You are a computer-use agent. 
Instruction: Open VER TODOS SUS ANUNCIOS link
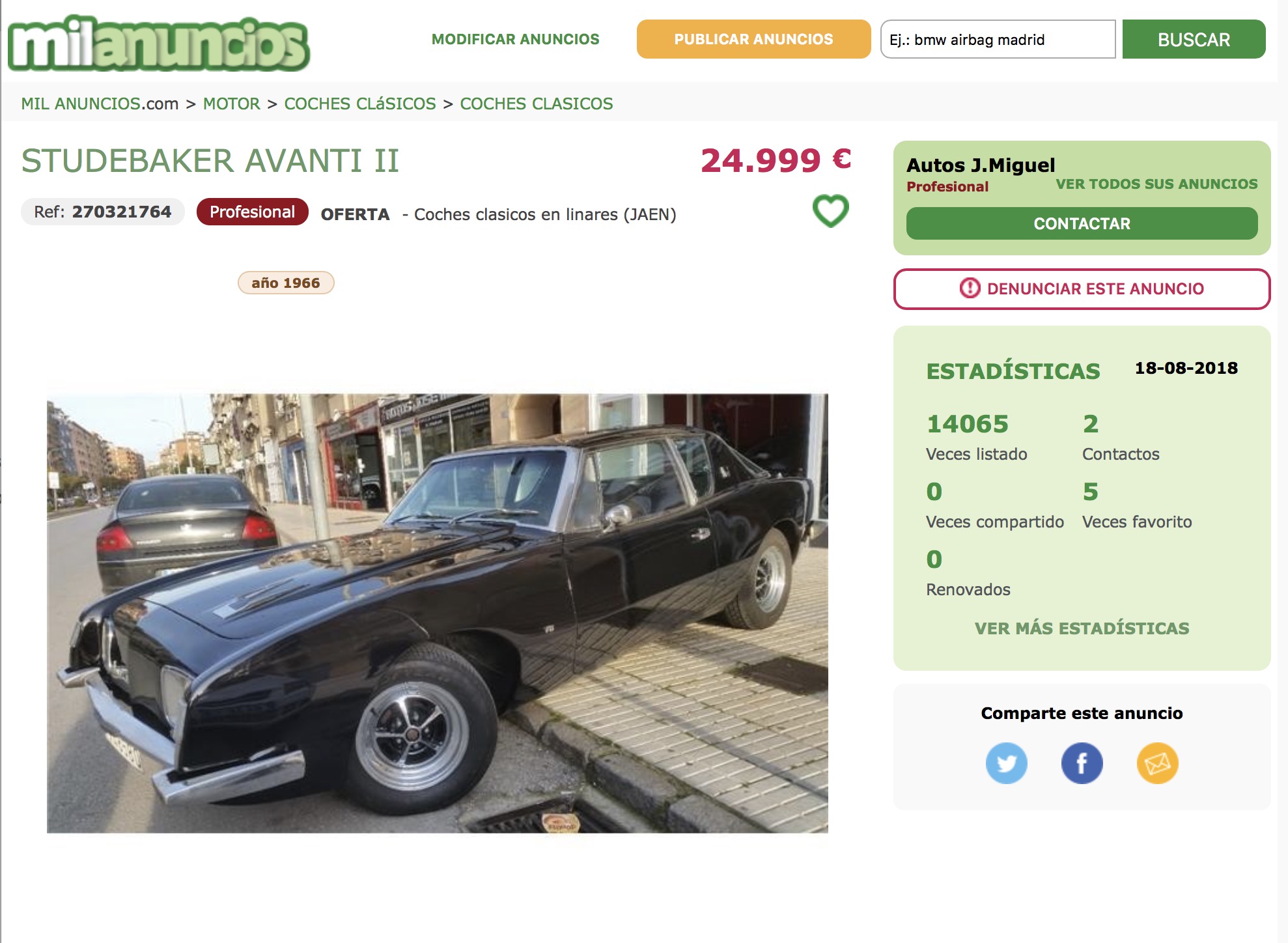click(1156, 184)
